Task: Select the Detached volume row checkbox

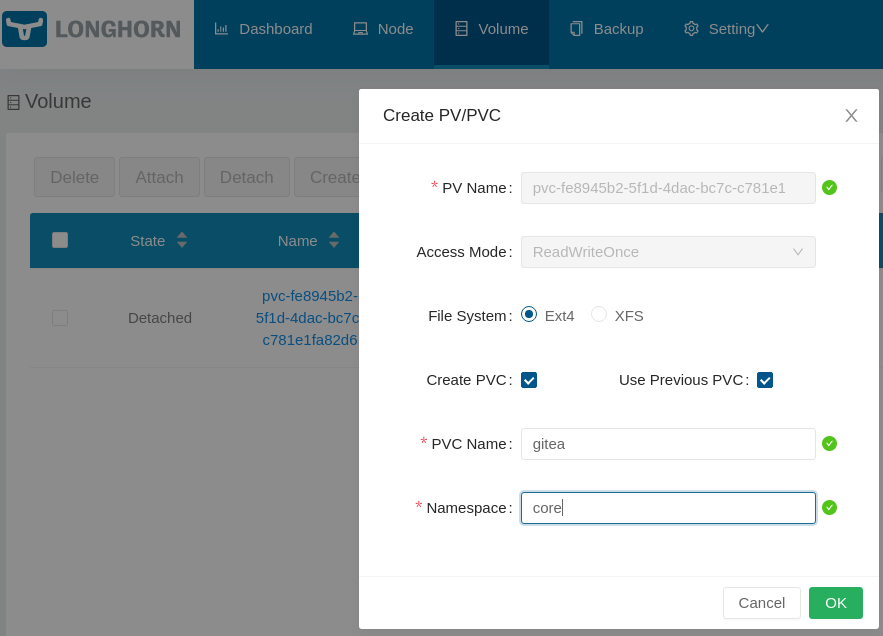Action: click(x=60, y=318)
